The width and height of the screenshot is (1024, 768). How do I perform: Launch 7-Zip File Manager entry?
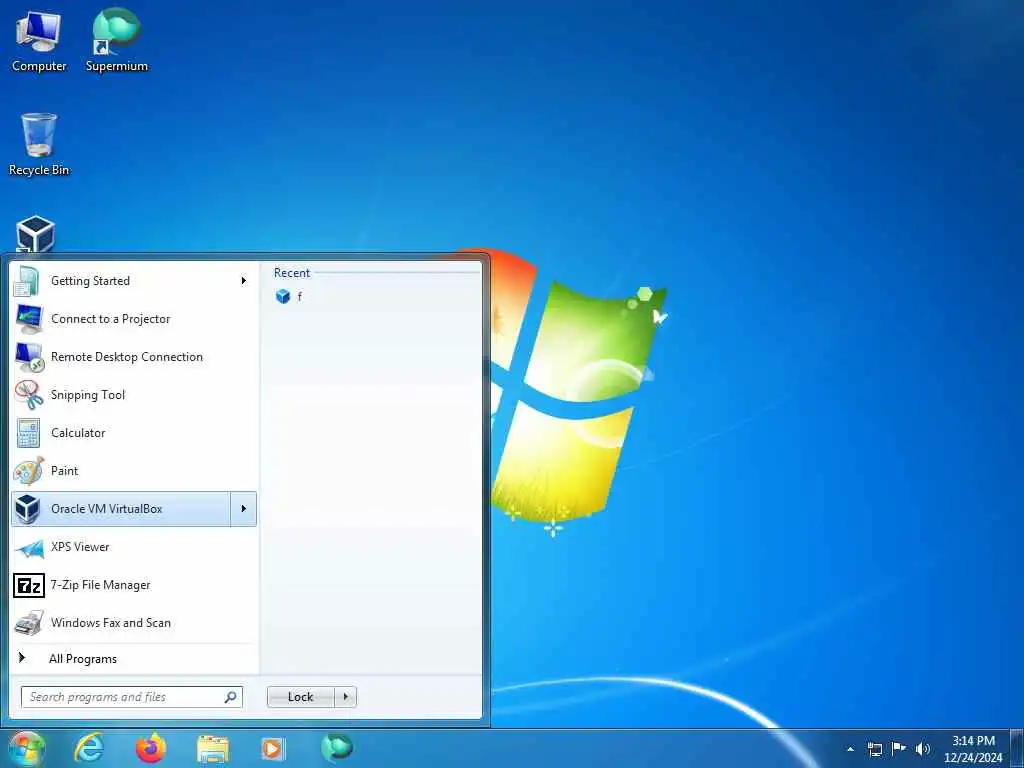(133, 585)
